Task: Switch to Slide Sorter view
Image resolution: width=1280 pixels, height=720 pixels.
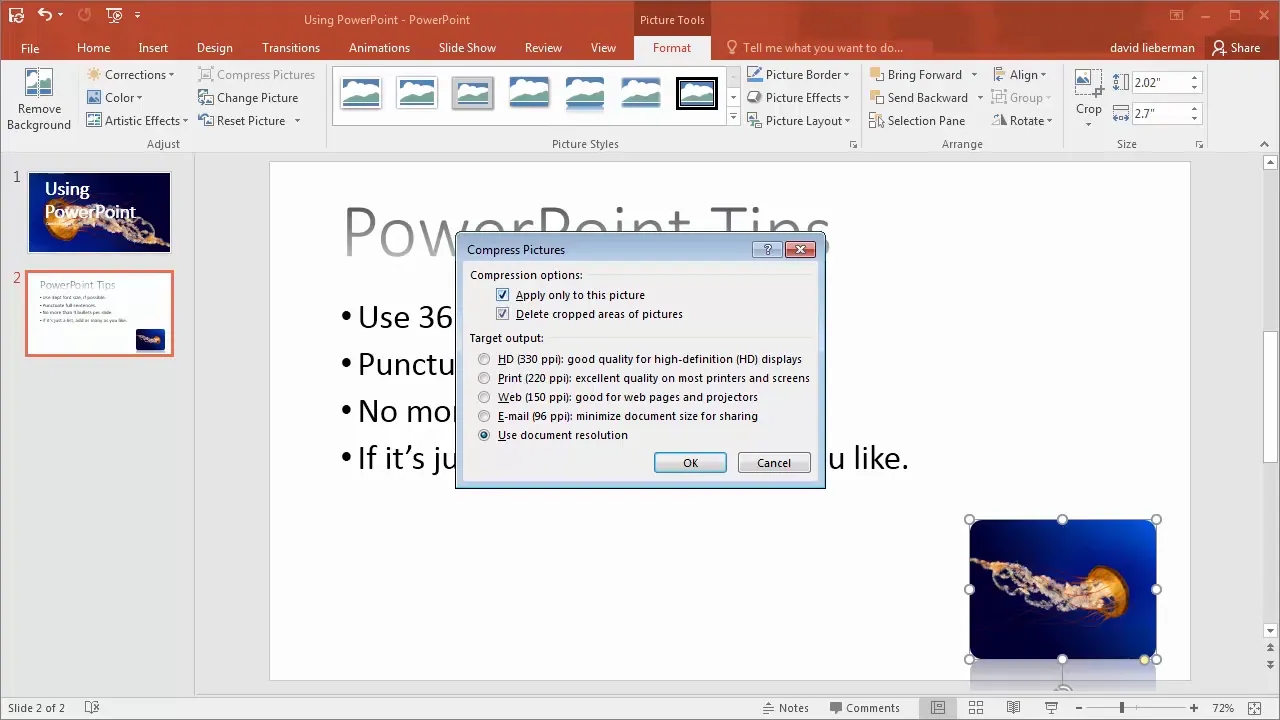Action: click(975, 708)
